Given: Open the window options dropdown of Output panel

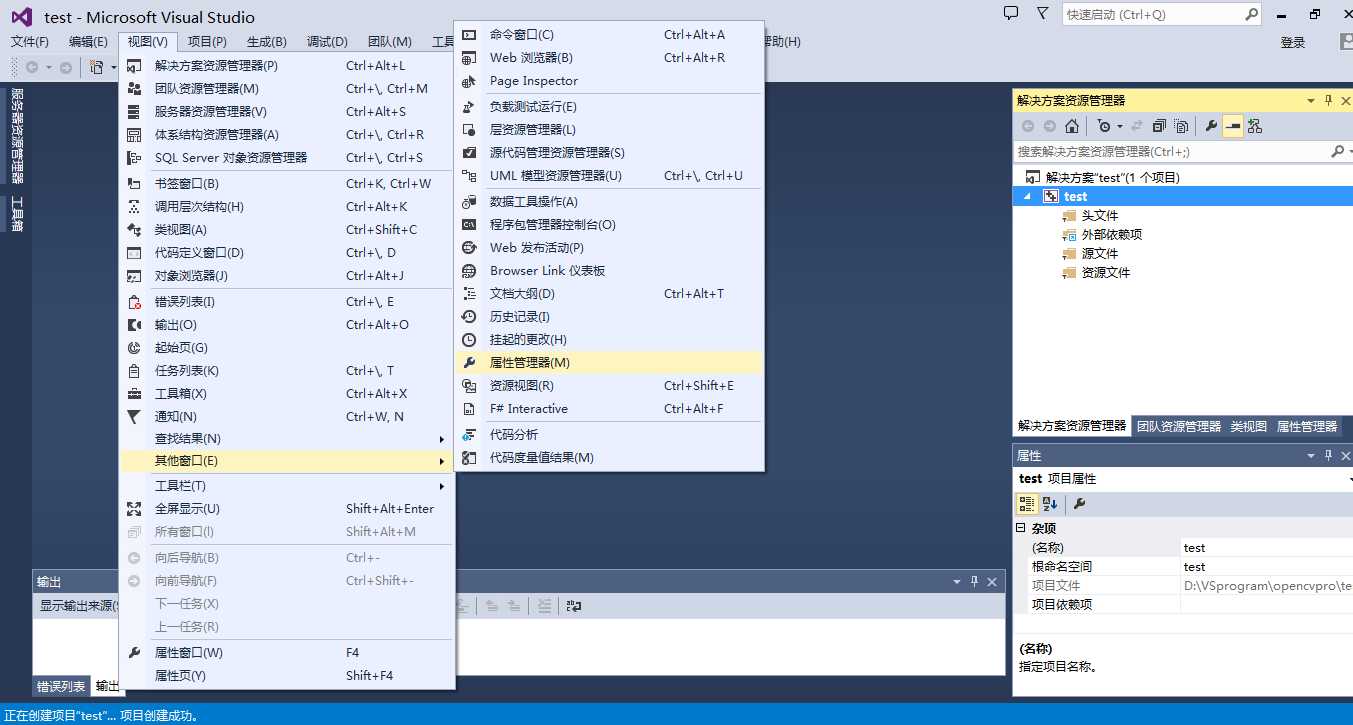Looking at the screenshot, I should pyautogui.click(x=957, y=581).
